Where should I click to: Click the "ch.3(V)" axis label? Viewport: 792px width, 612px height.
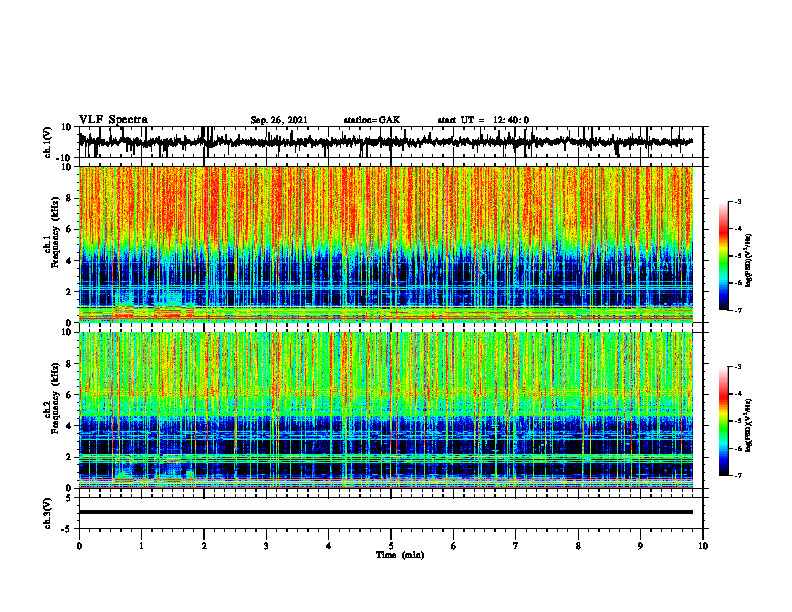point(48,513)
